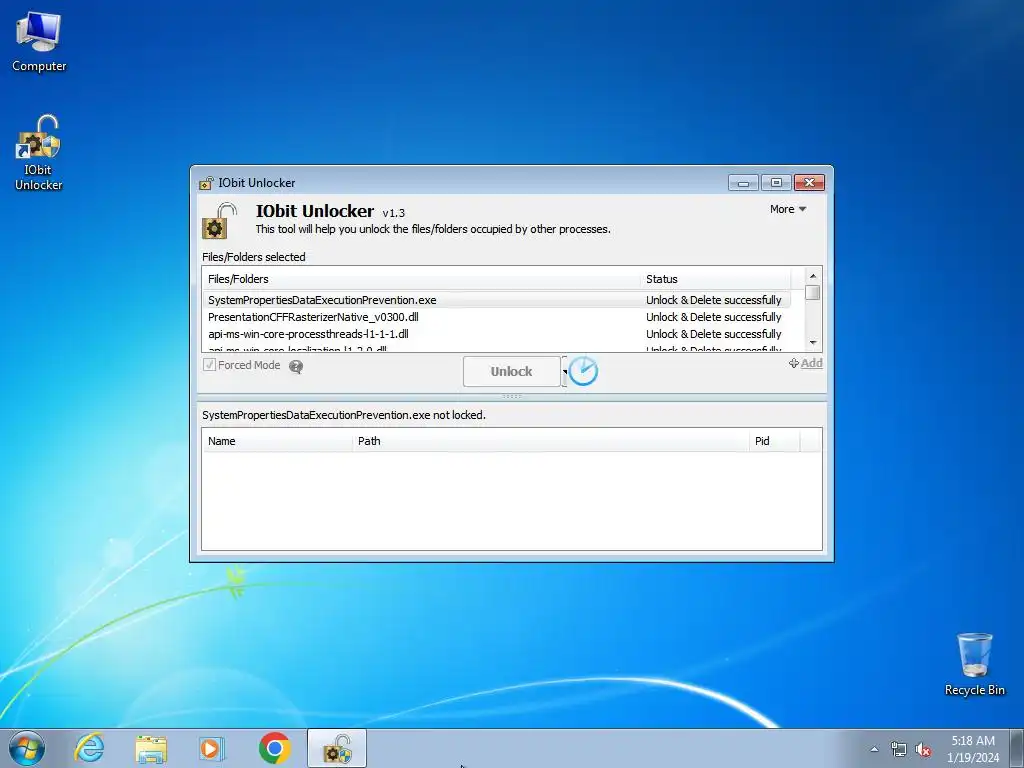Click the muted volume tray icon
The image size is (1024, 768).
pyautogui.click(x=923, y=749)
